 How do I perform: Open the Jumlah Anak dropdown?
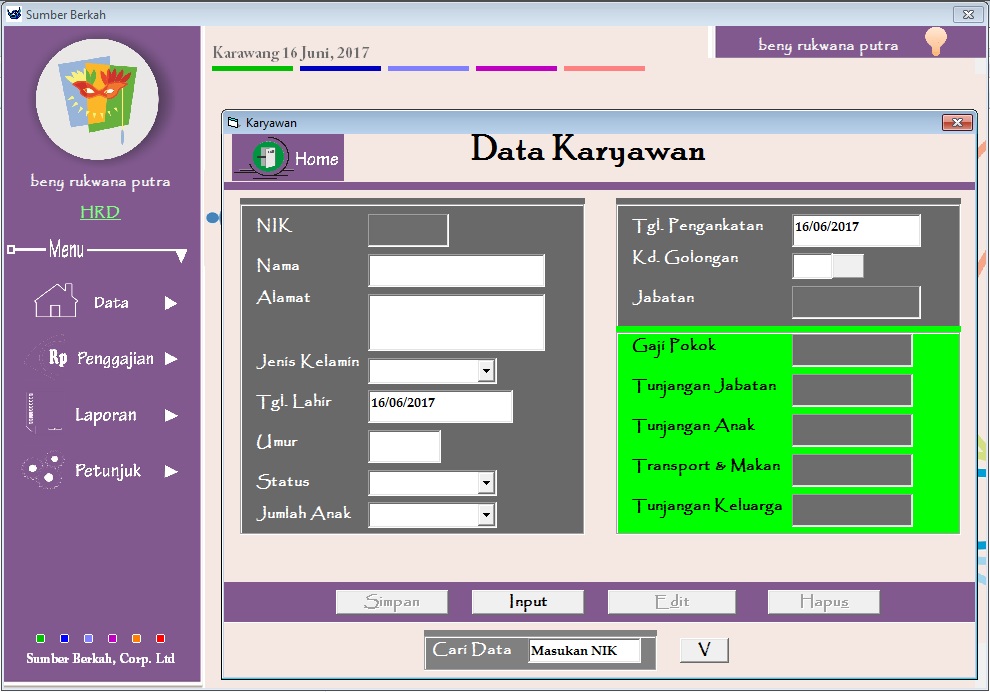point(487,515)
